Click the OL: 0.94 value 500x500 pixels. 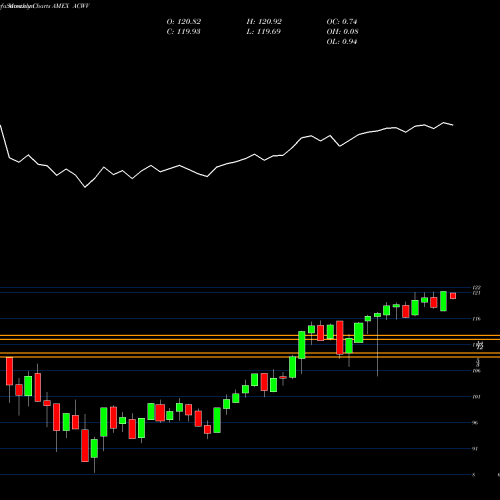coord(342,42)
